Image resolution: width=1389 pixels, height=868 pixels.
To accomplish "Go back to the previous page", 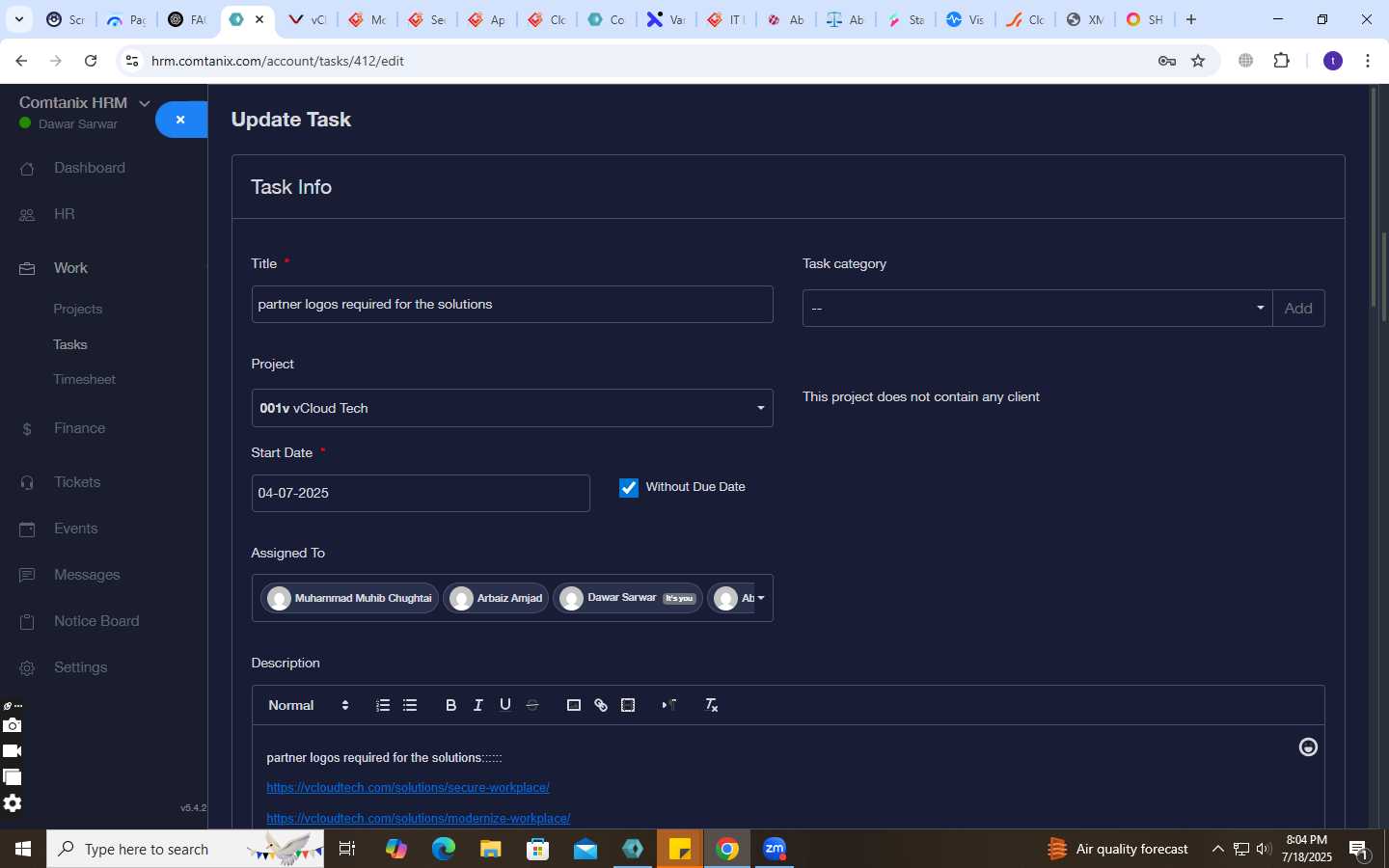I will tap(21, 61).
